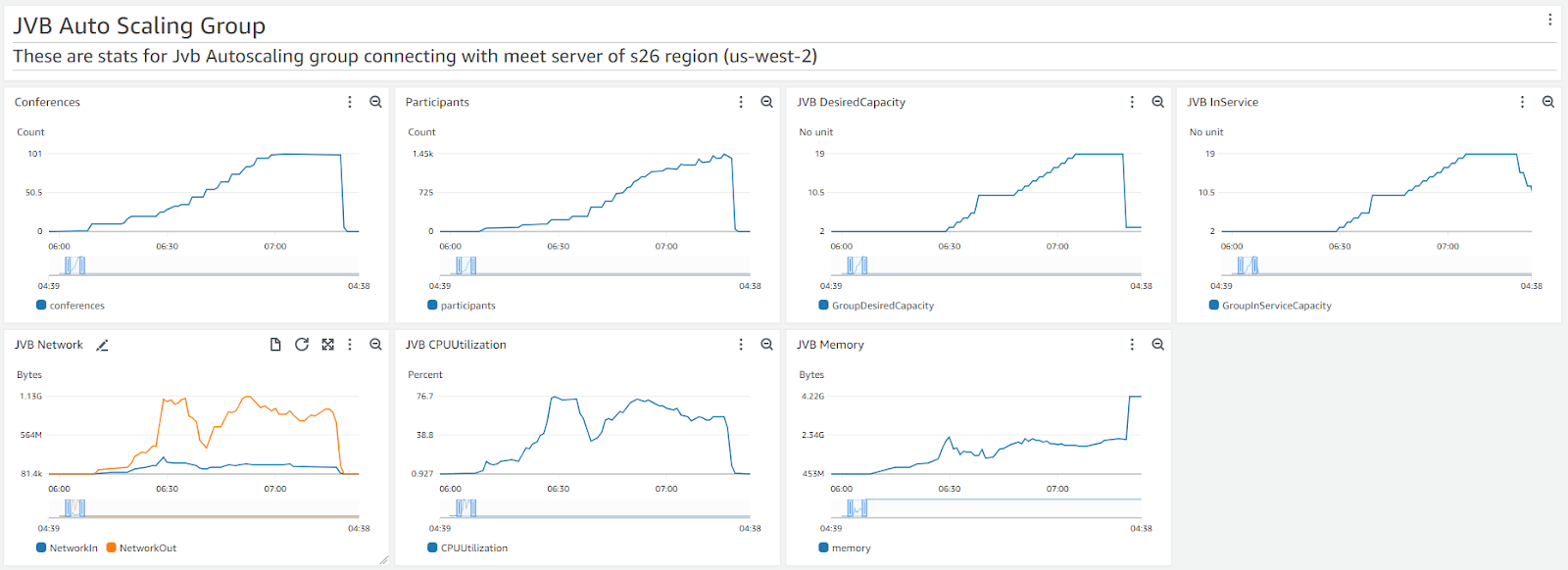
Task: Open the JVB CPUUtilization widget kebab menu
Action: pos(741,345)
